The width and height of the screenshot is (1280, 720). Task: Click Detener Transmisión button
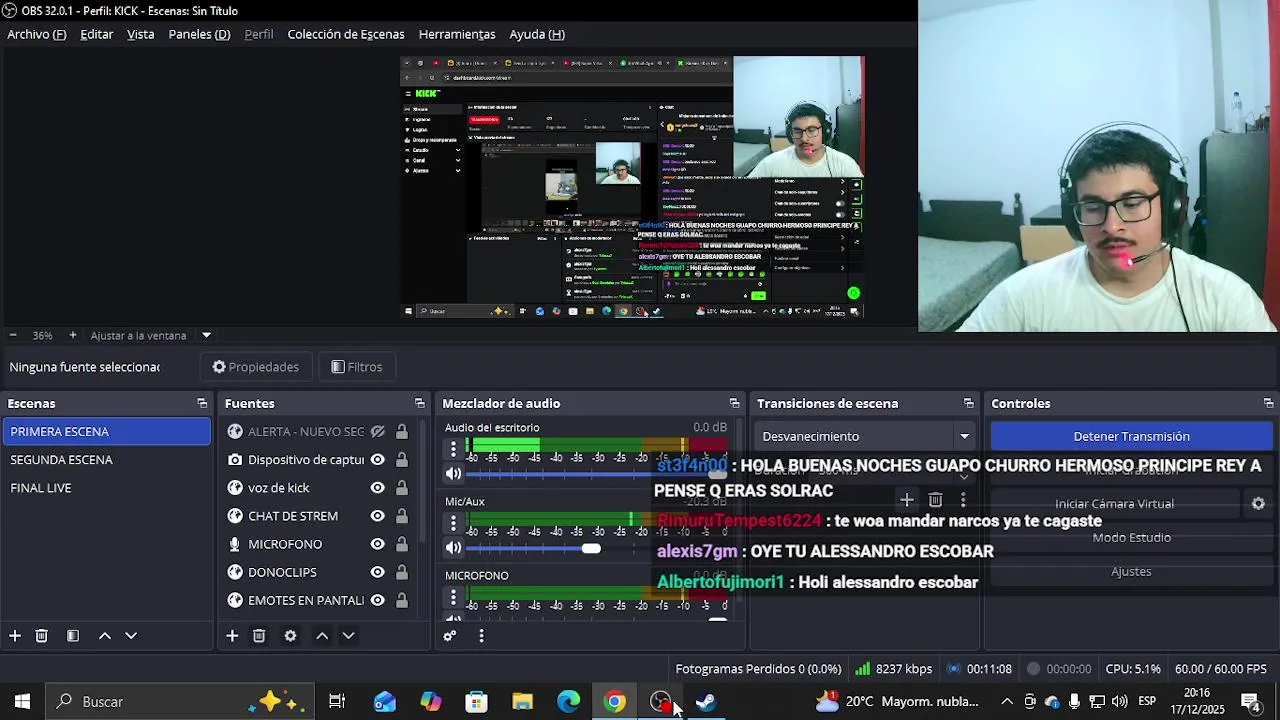click(x=1131, y=436)
